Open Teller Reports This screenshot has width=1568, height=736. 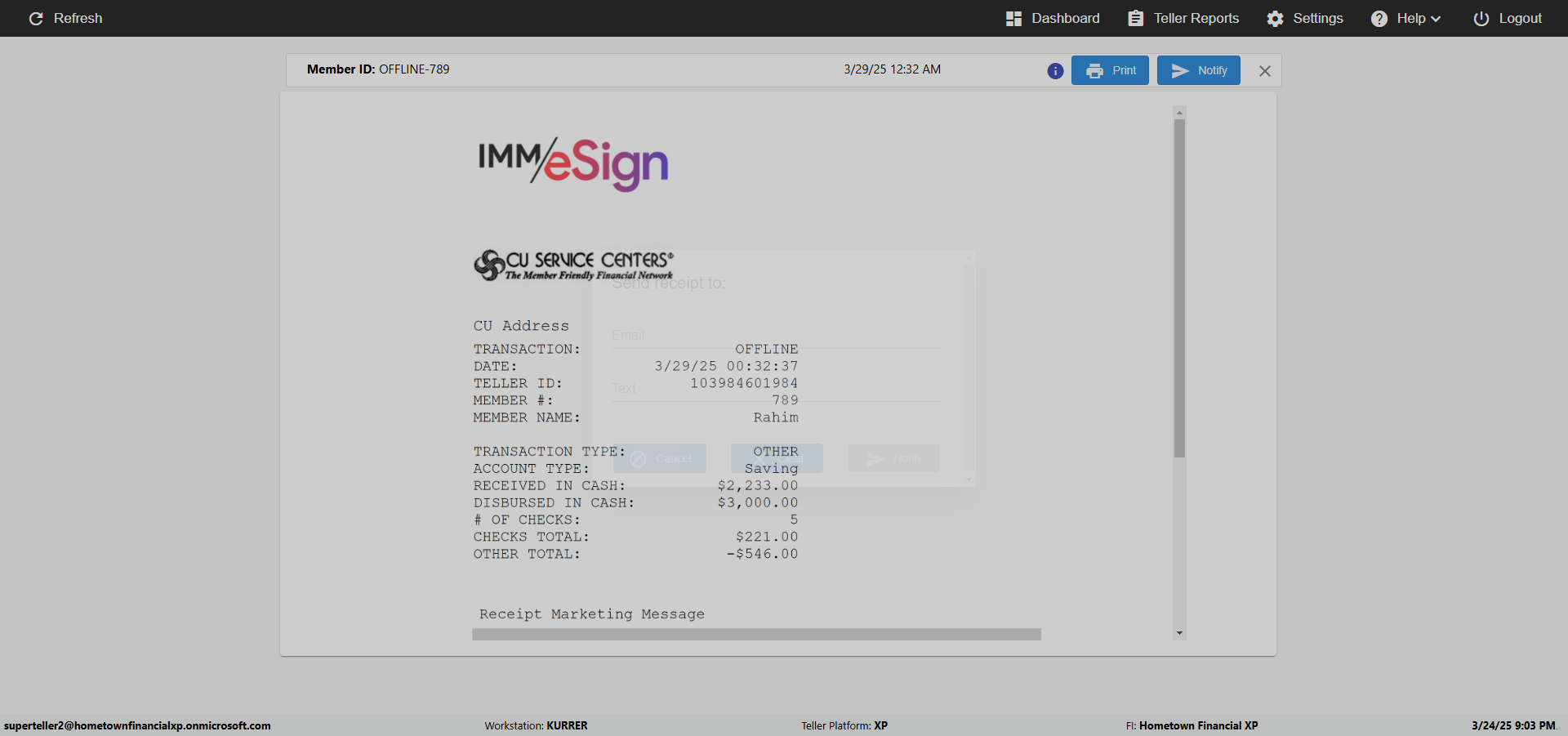[1183, 18]
